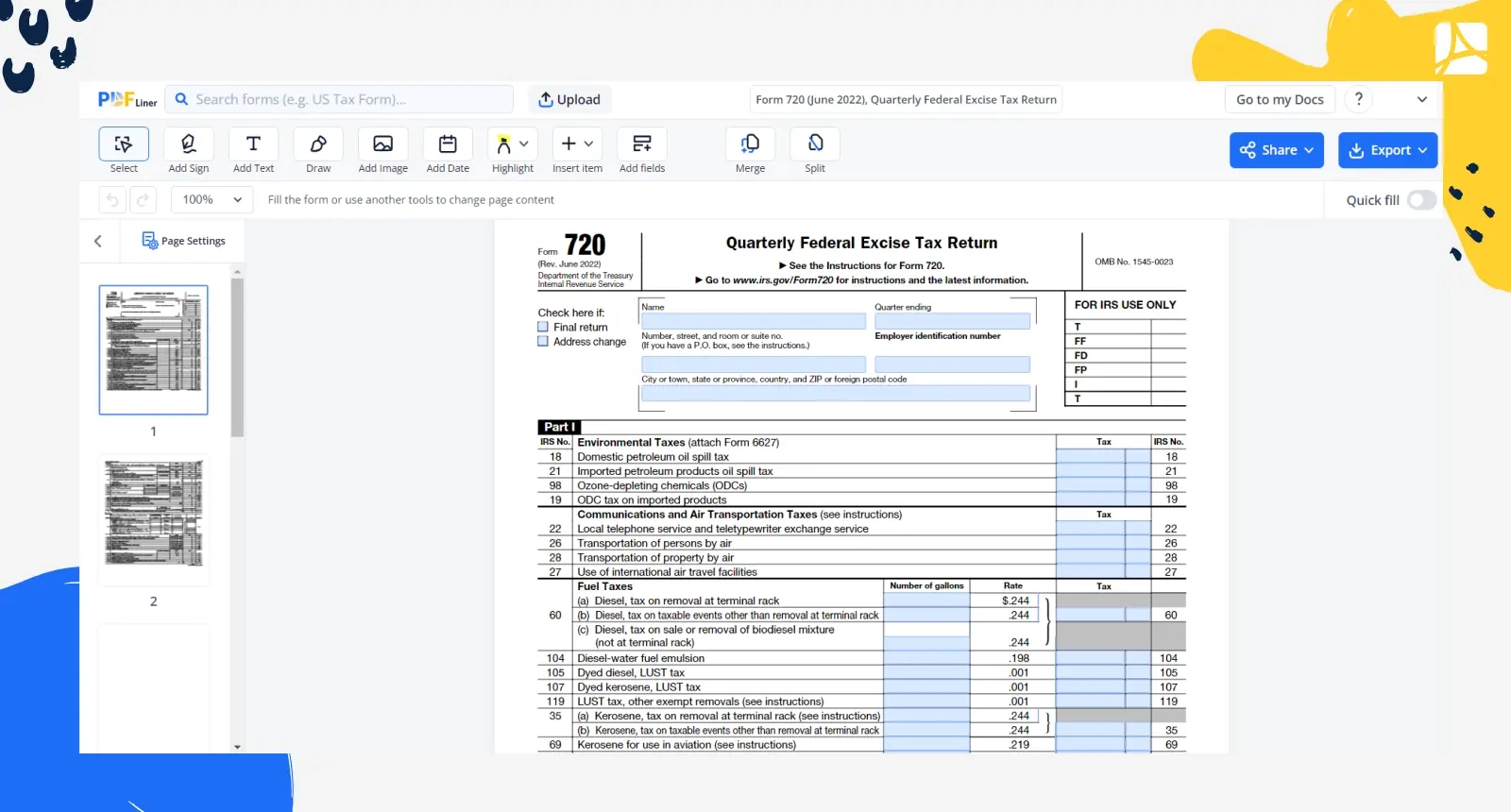Select page 1 thumbnail
Image resolution: width=1511 pixels, height=812 pixels.
[x=153, y=349]
